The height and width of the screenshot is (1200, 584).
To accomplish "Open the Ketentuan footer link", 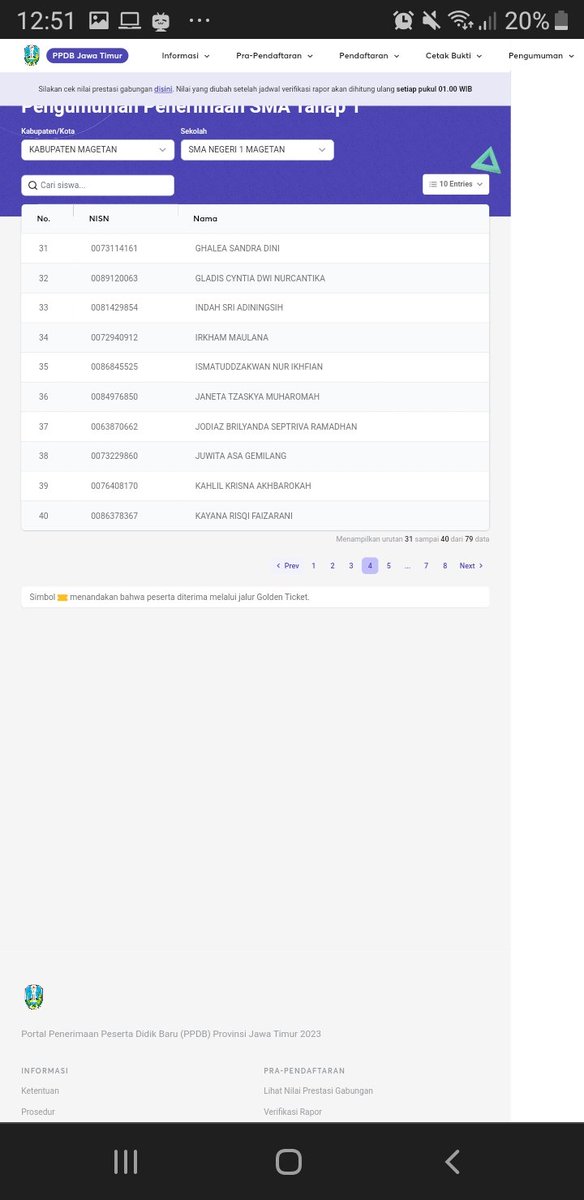I will pyautogui.click(x=40, y=1091).
